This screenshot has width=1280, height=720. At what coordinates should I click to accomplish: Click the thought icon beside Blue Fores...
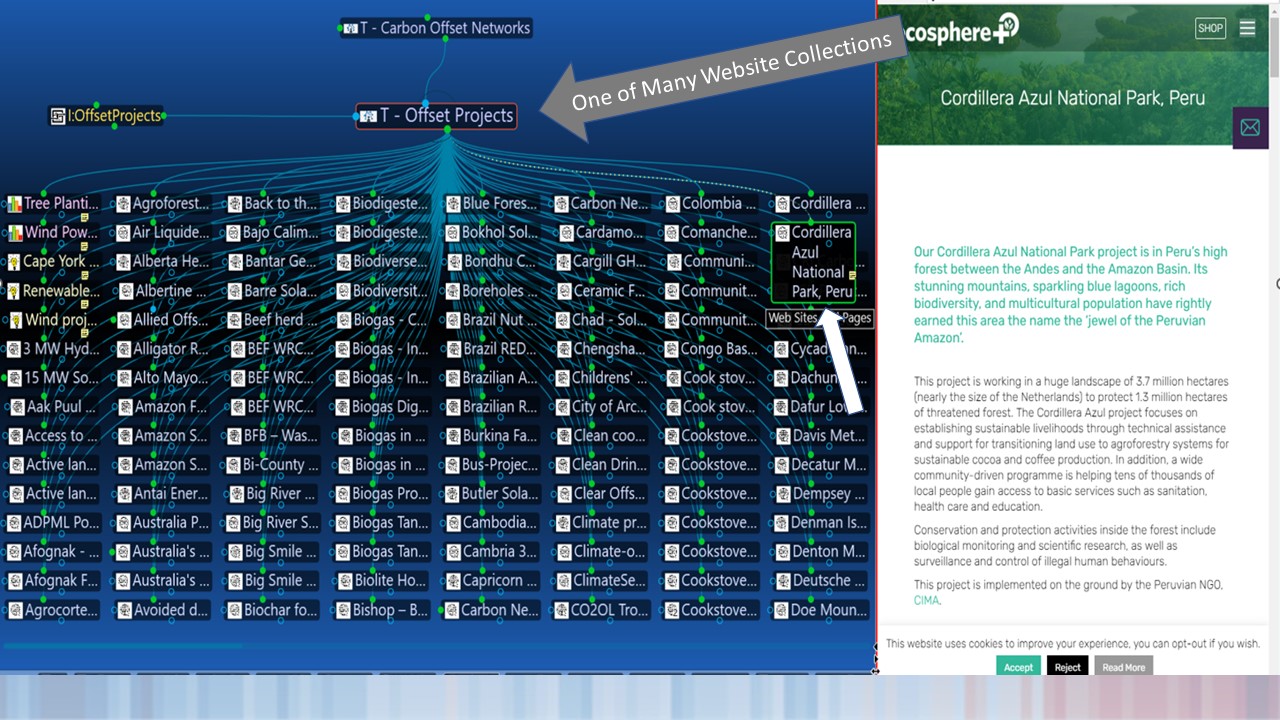(x=453, y=204)
